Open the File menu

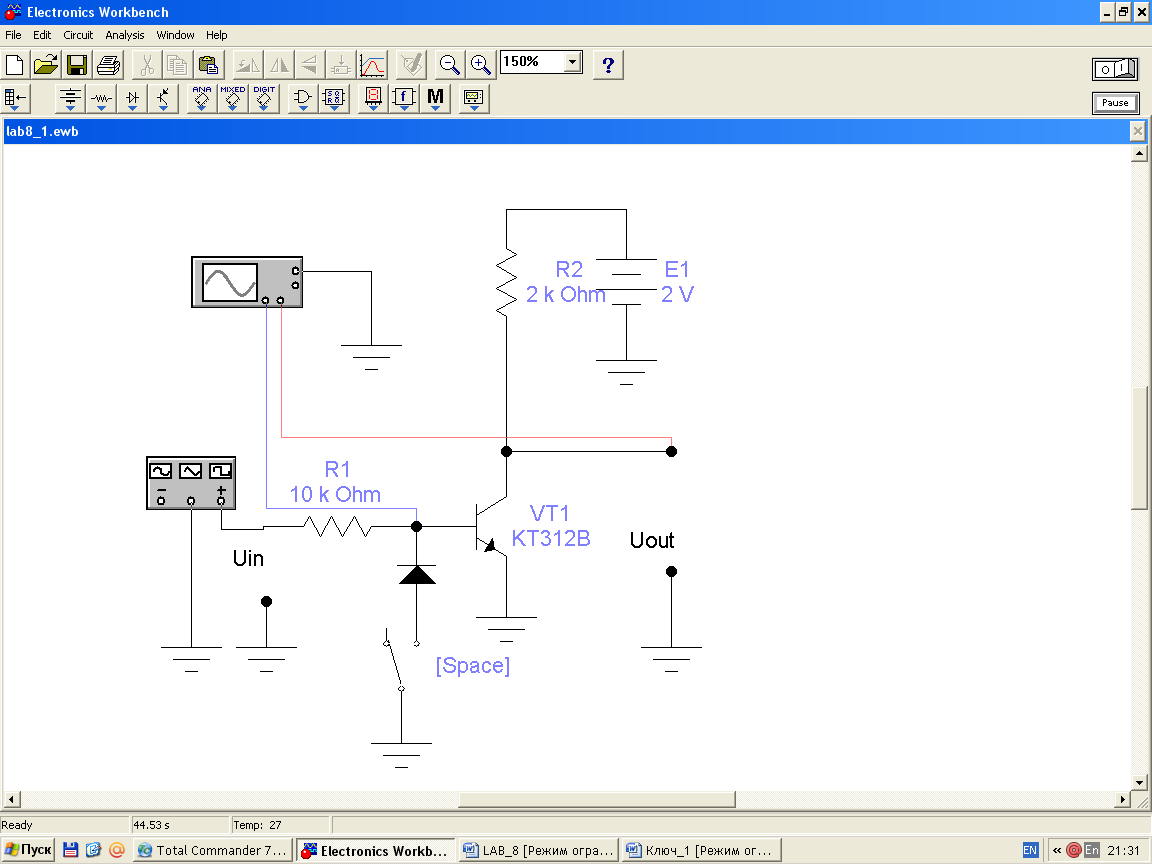[x=13, y=35]
